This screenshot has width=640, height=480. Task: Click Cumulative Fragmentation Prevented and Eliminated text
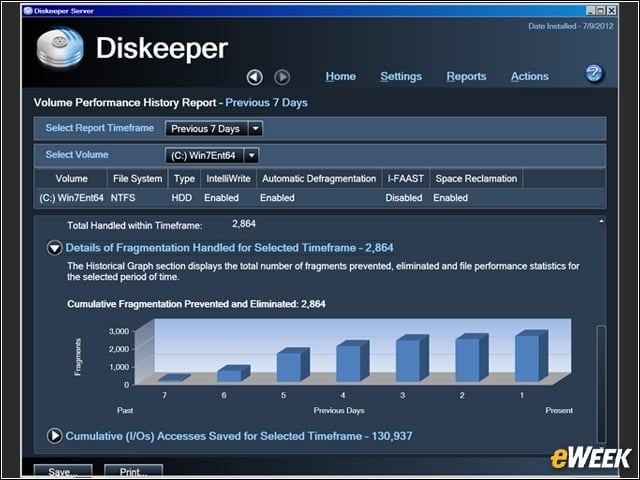pyautogui.click(x=196, y=304)
